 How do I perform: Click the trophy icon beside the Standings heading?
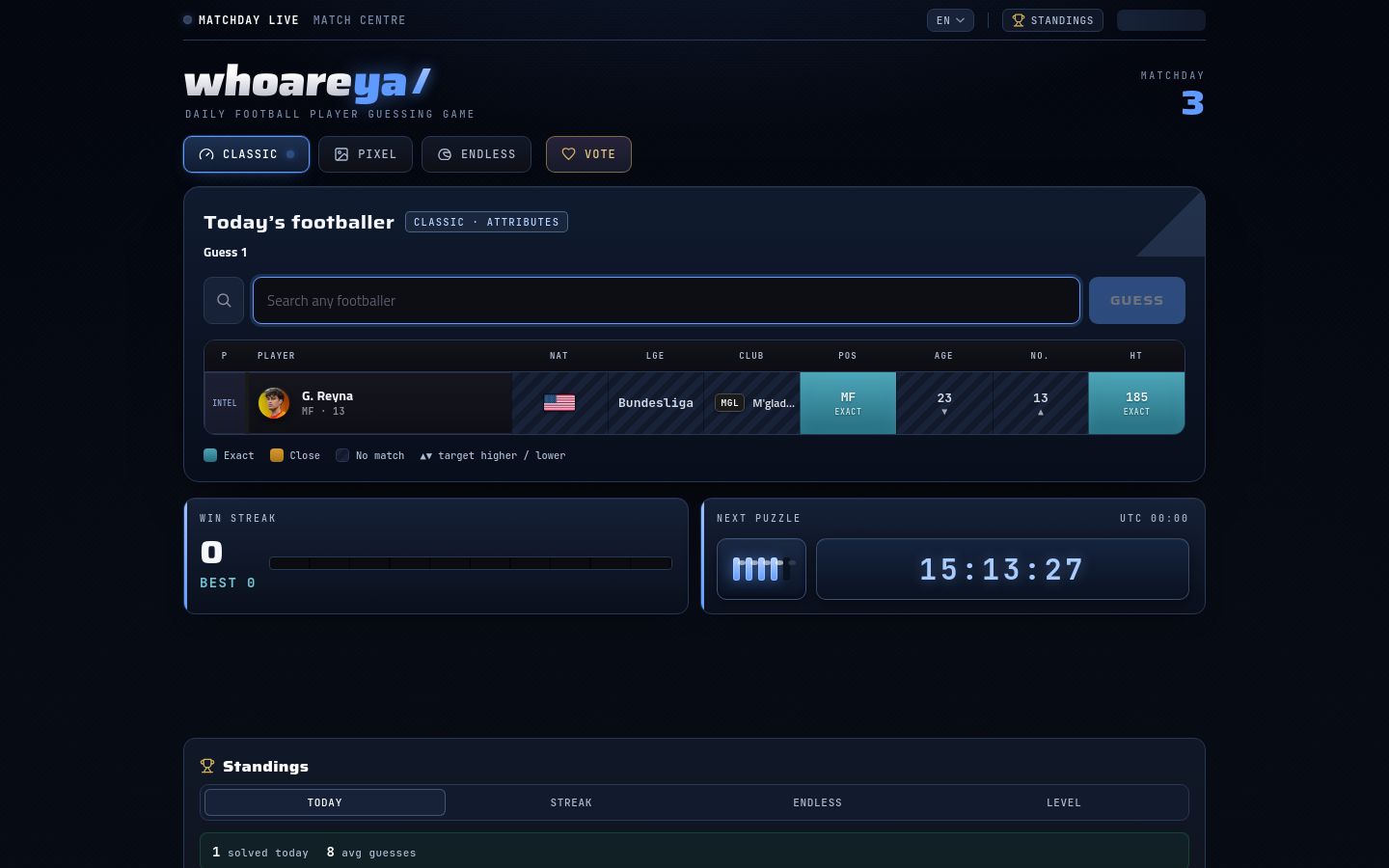tap(207, 766)
